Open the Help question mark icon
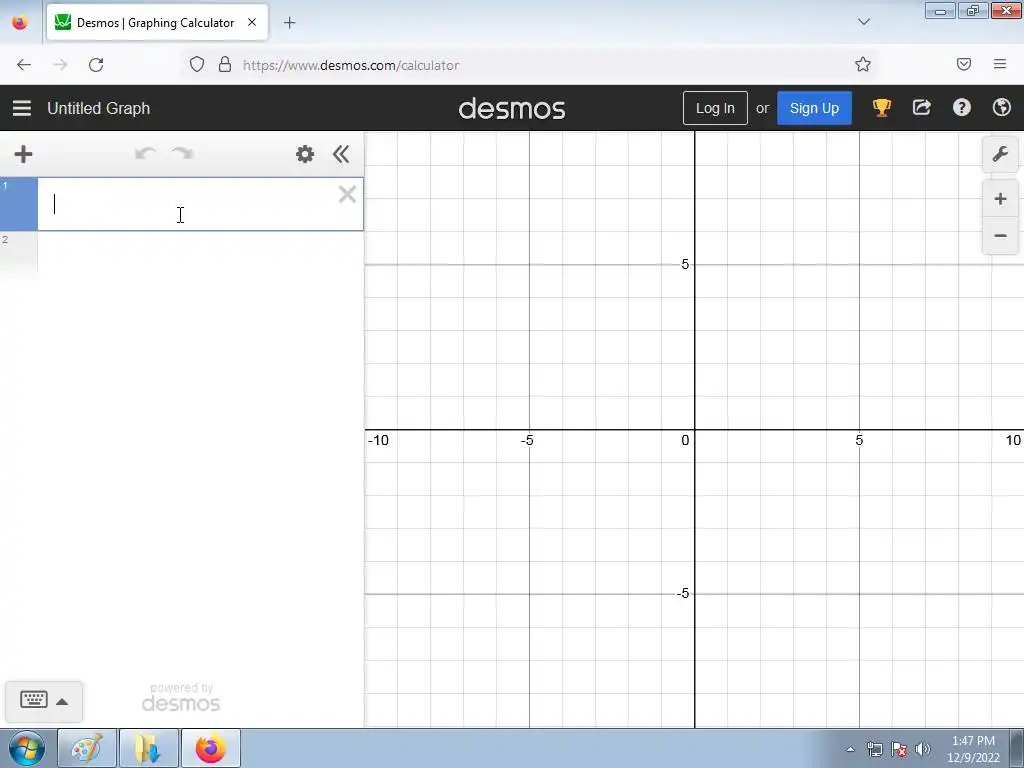The width and height of the screenshot is (1024, 768). pos(961,107)
